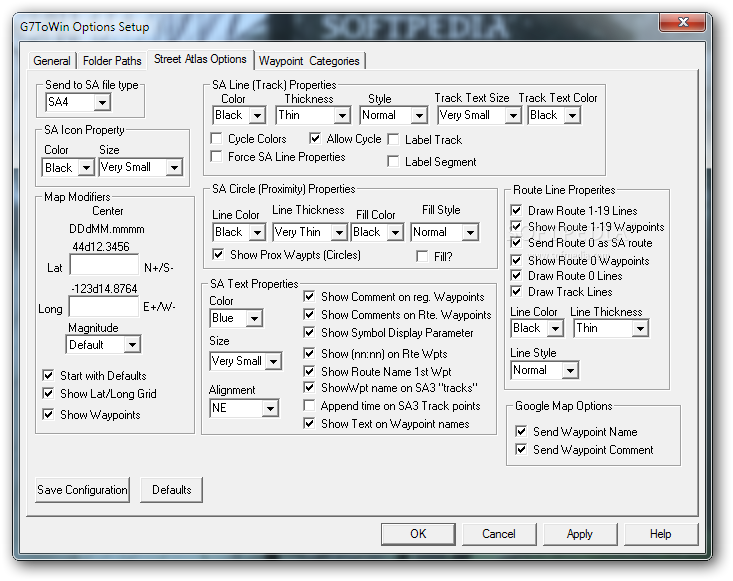The image size is (733, 581).
Task: Open Track Text Size dropdown
Action: [x=479, y=115]
